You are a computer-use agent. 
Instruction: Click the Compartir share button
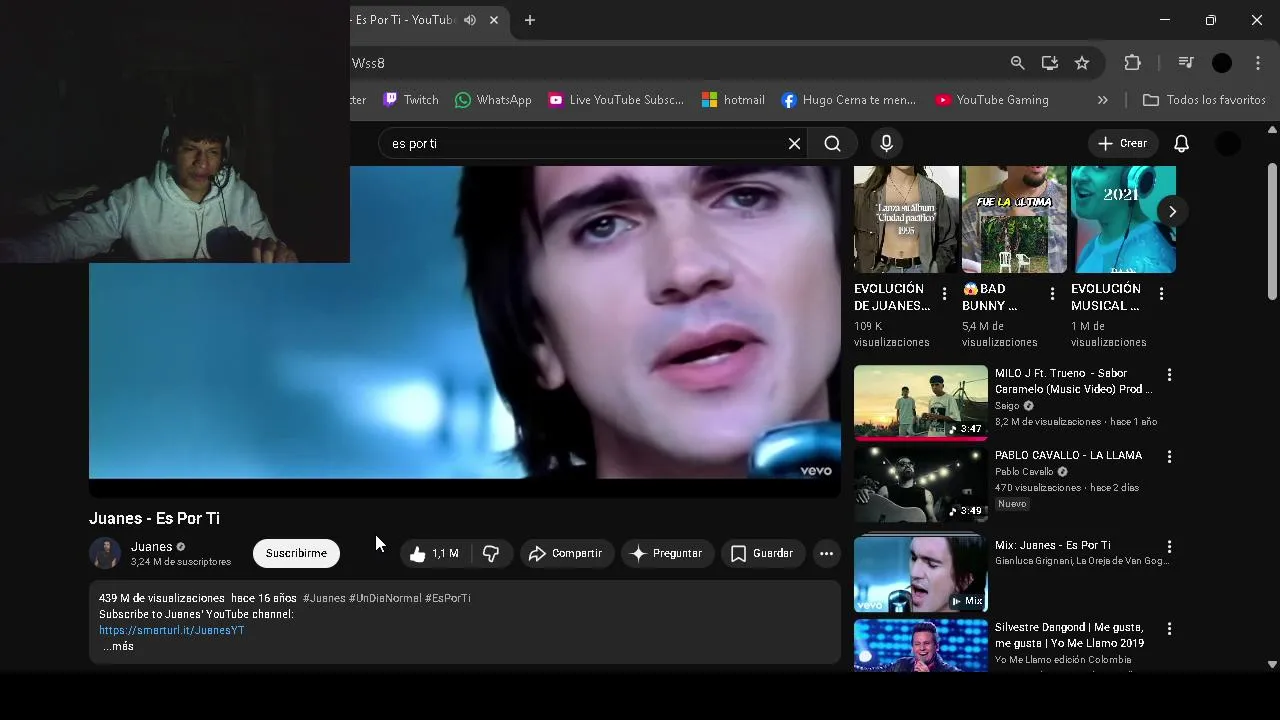tap(566, 553)
